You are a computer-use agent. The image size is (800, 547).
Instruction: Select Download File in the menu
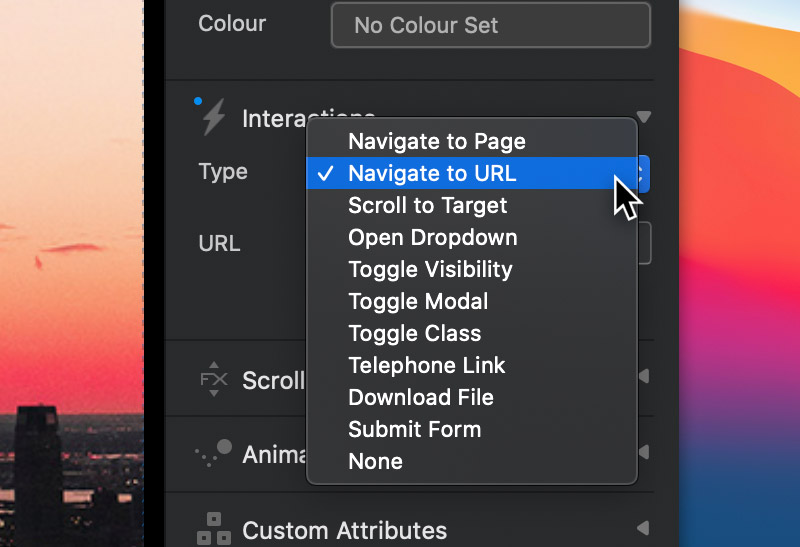point(471,397)
